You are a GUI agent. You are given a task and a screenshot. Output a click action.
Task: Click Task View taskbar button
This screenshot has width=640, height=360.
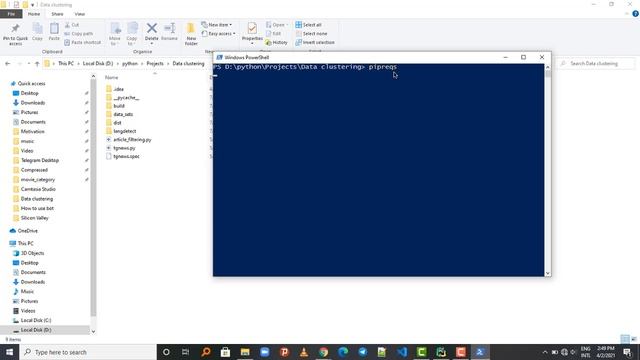point(185,352)
